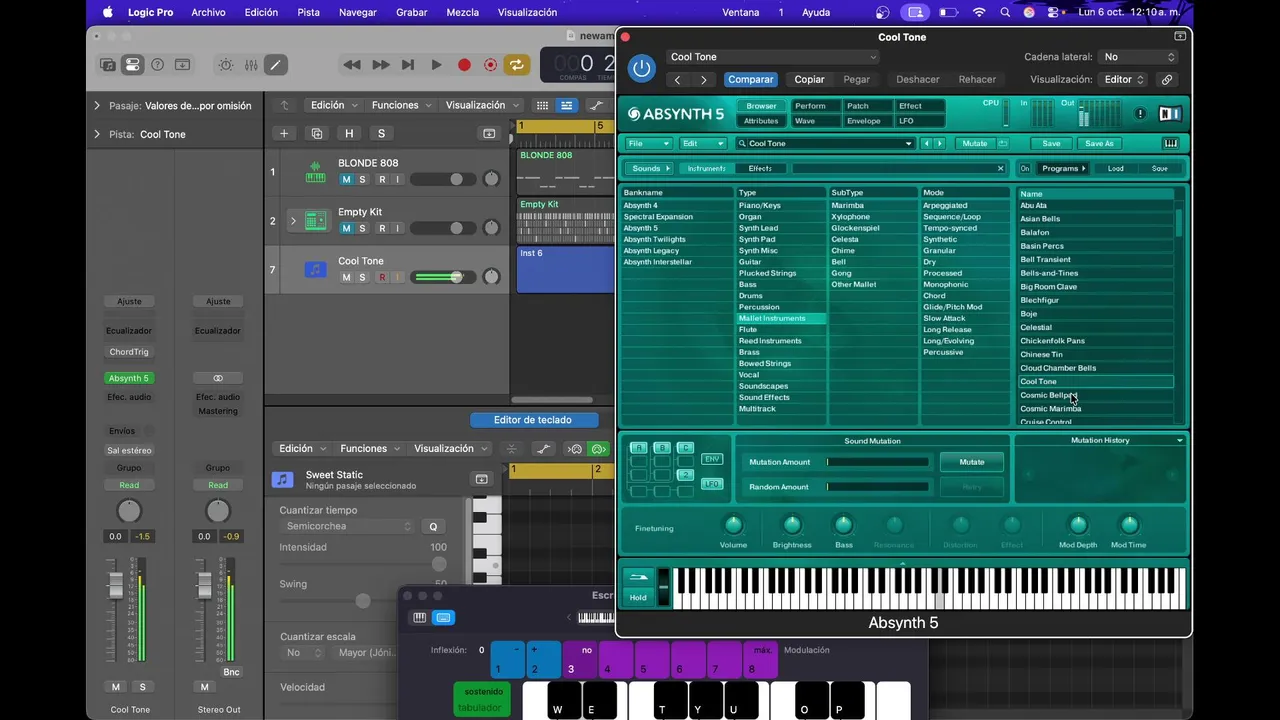Image resolution: width=1280 pixels, height=720 pixels.
Task: Click the Absynth ENV mutation button
Action: click(712, 459)
